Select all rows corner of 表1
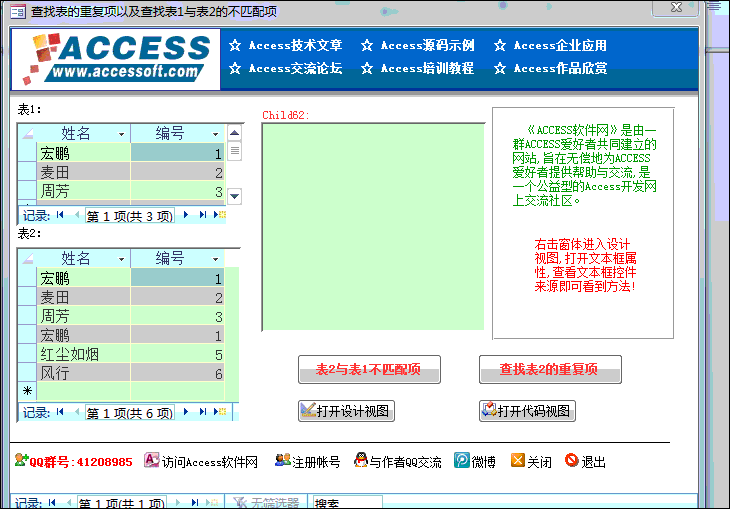Screen dimensions: 730x509 tap(27, 134)
